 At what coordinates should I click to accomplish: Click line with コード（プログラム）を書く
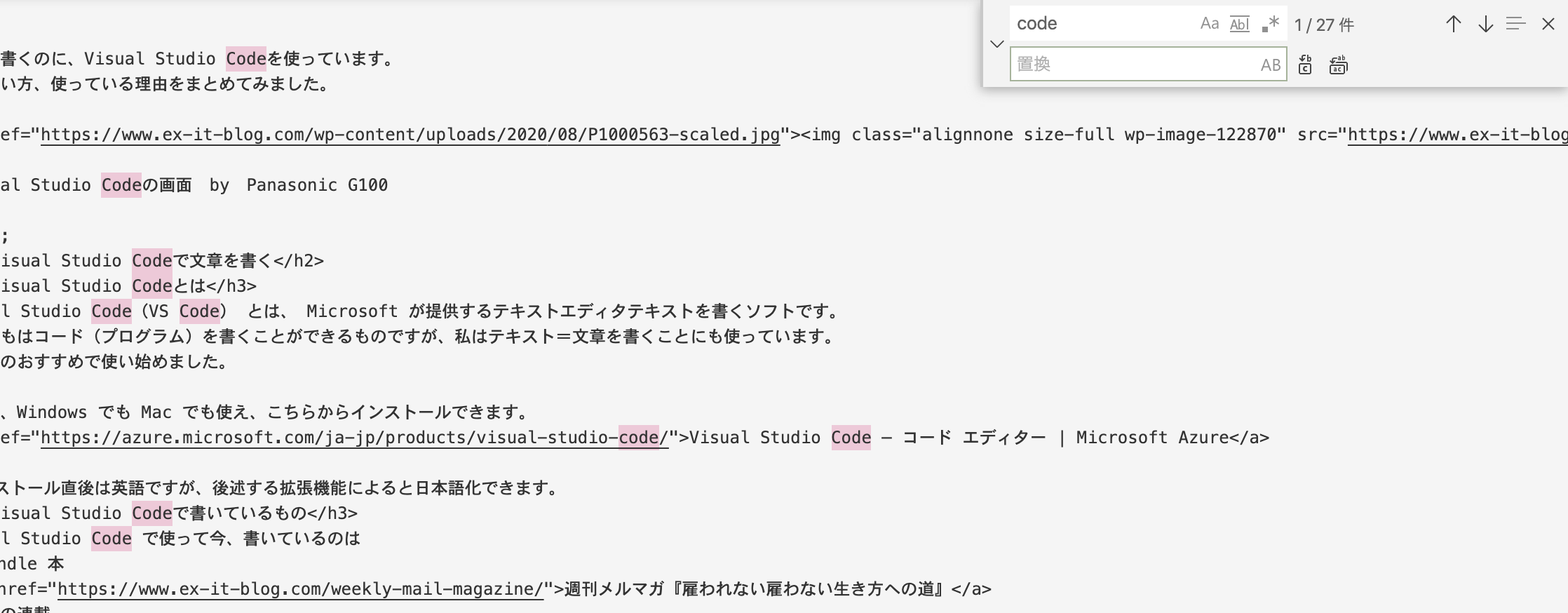(x=419, y=337)
